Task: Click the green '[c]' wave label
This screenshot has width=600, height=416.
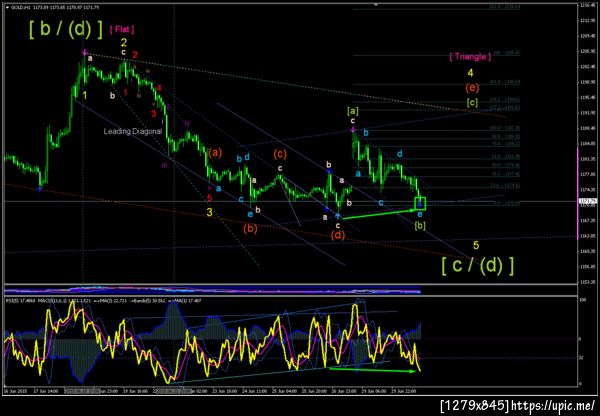Action: click(x=472, y=102)
